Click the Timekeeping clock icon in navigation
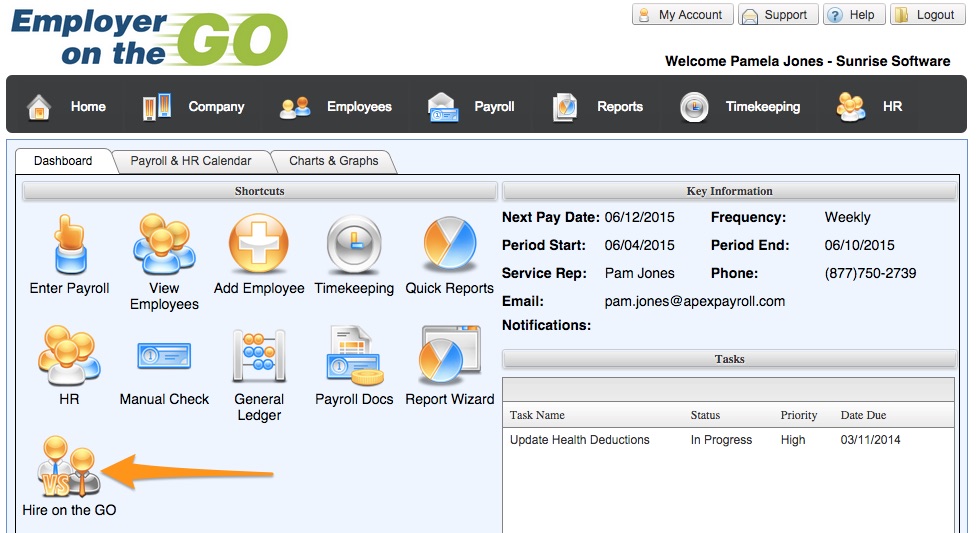The width and height of the screenshot is (977, 533). pyautogui.click(x=694, y=107)
